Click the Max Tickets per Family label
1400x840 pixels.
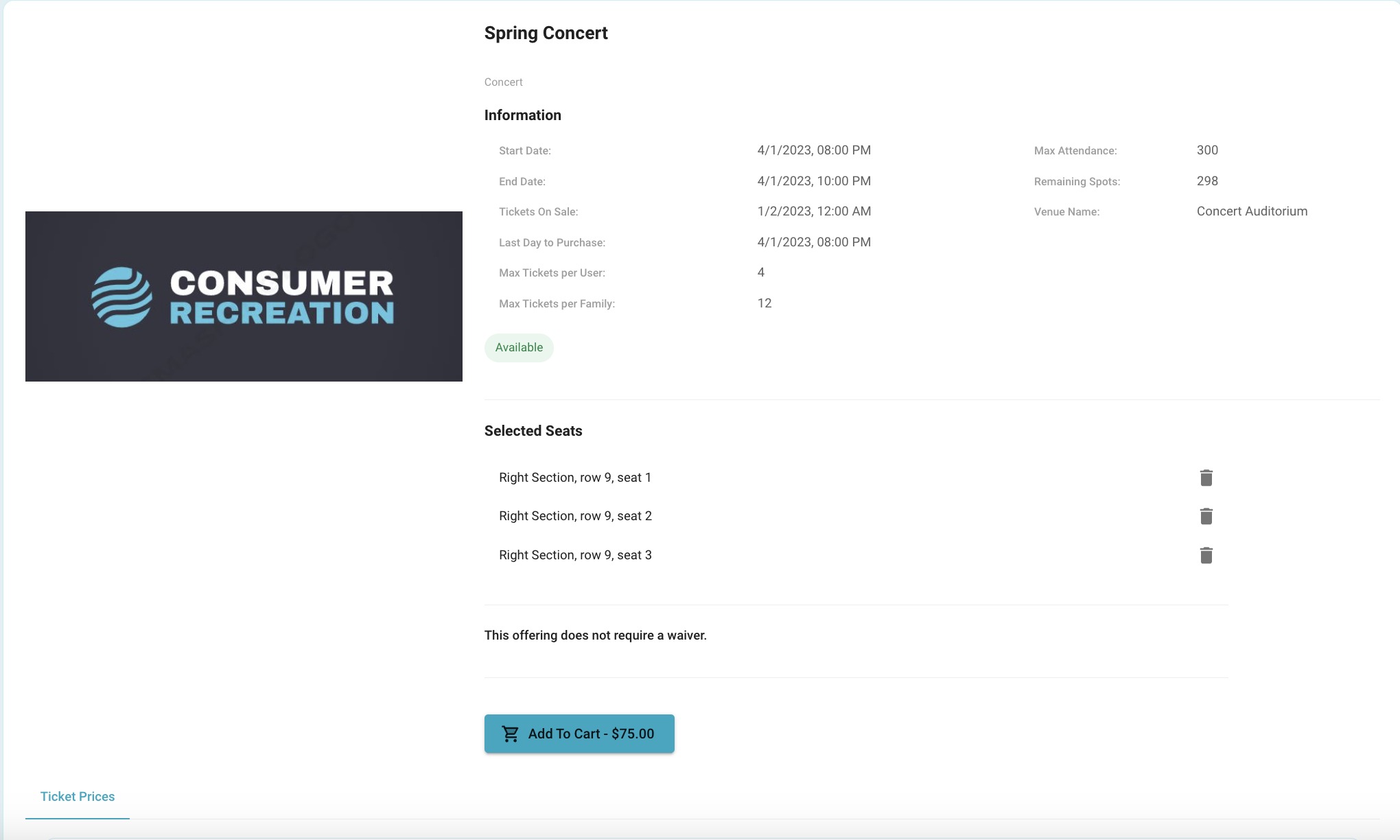pos(557,304)
